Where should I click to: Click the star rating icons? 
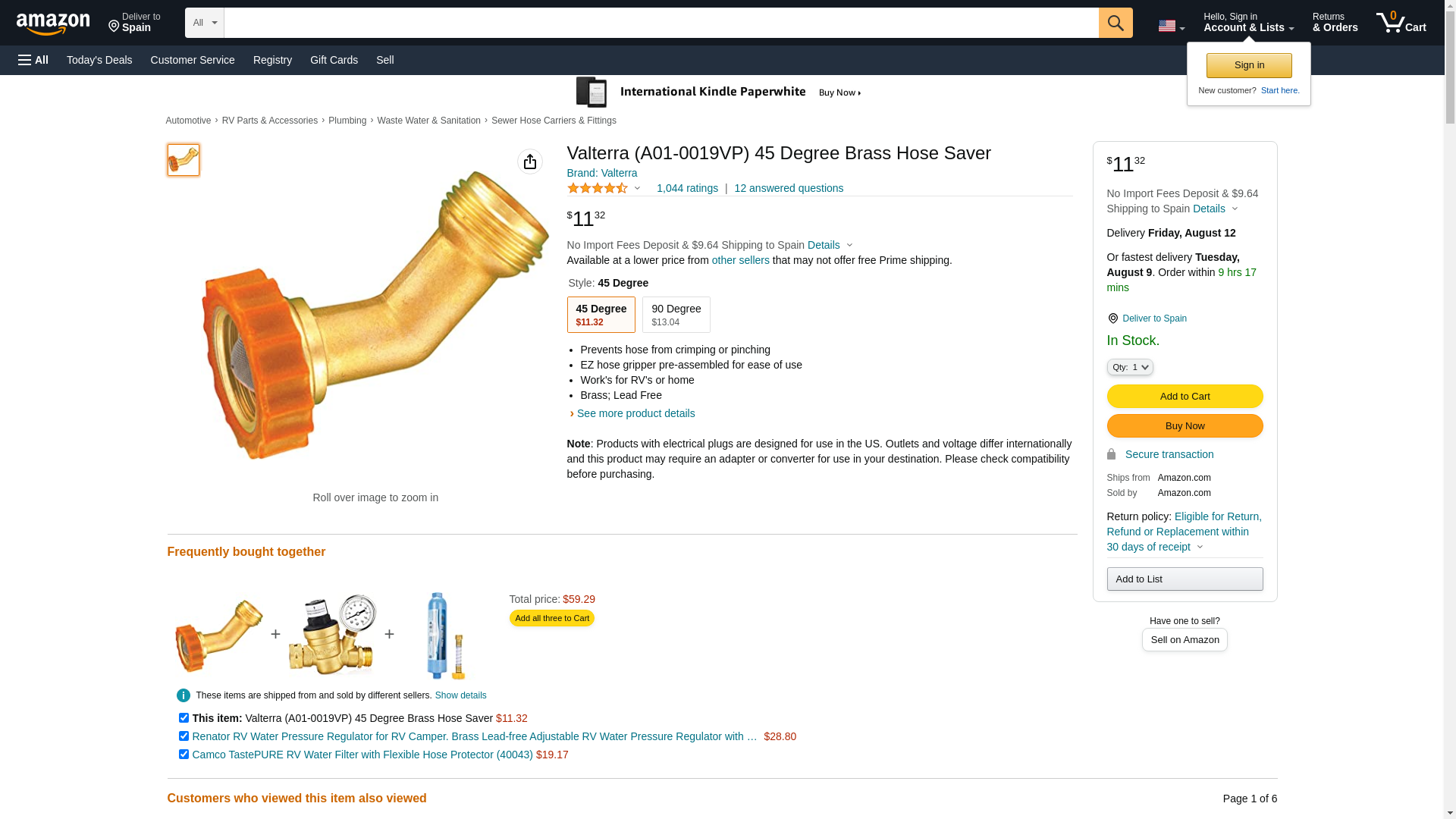coord(598,188)
